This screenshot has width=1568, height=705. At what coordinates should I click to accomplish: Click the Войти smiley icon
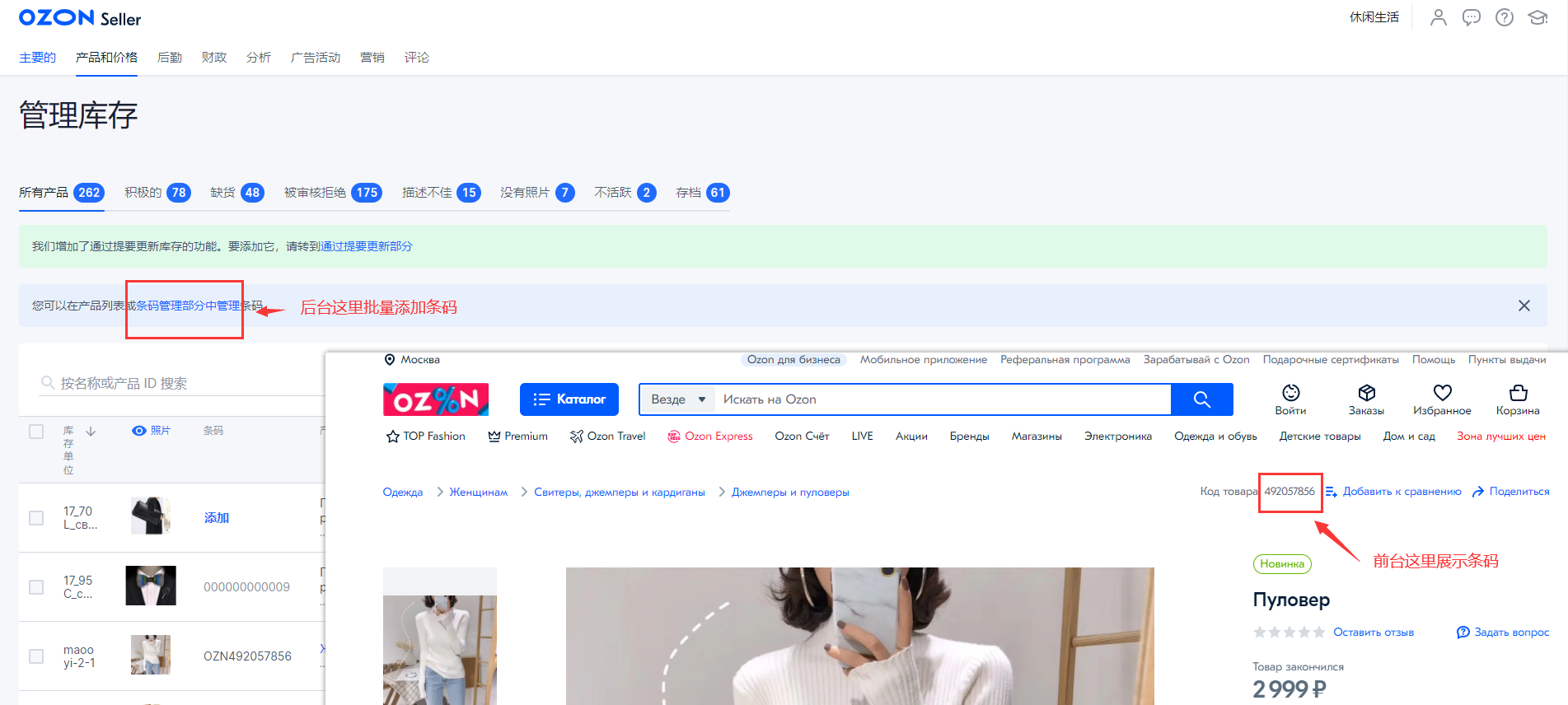tap(1291, 393)
